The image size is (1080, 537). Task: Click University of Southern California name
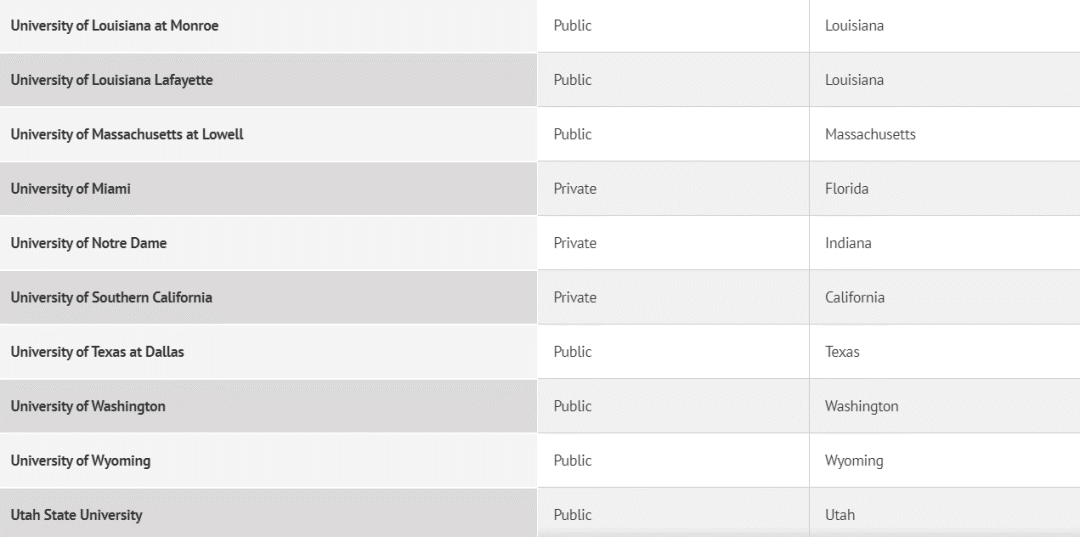tap(111, 297)
